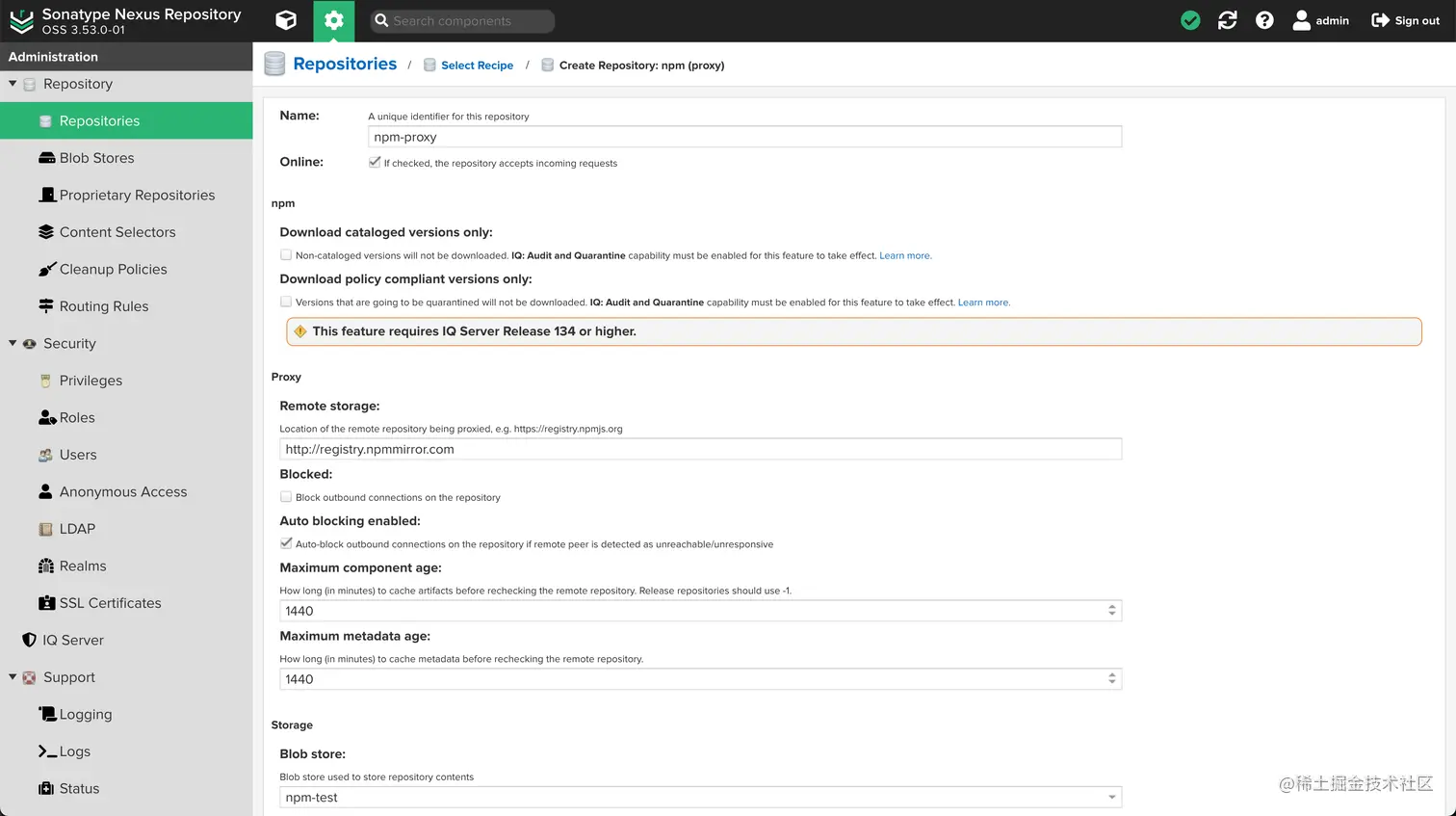Toggle the Online checkbox
The image size is (1456, 816).
(375, 163)
